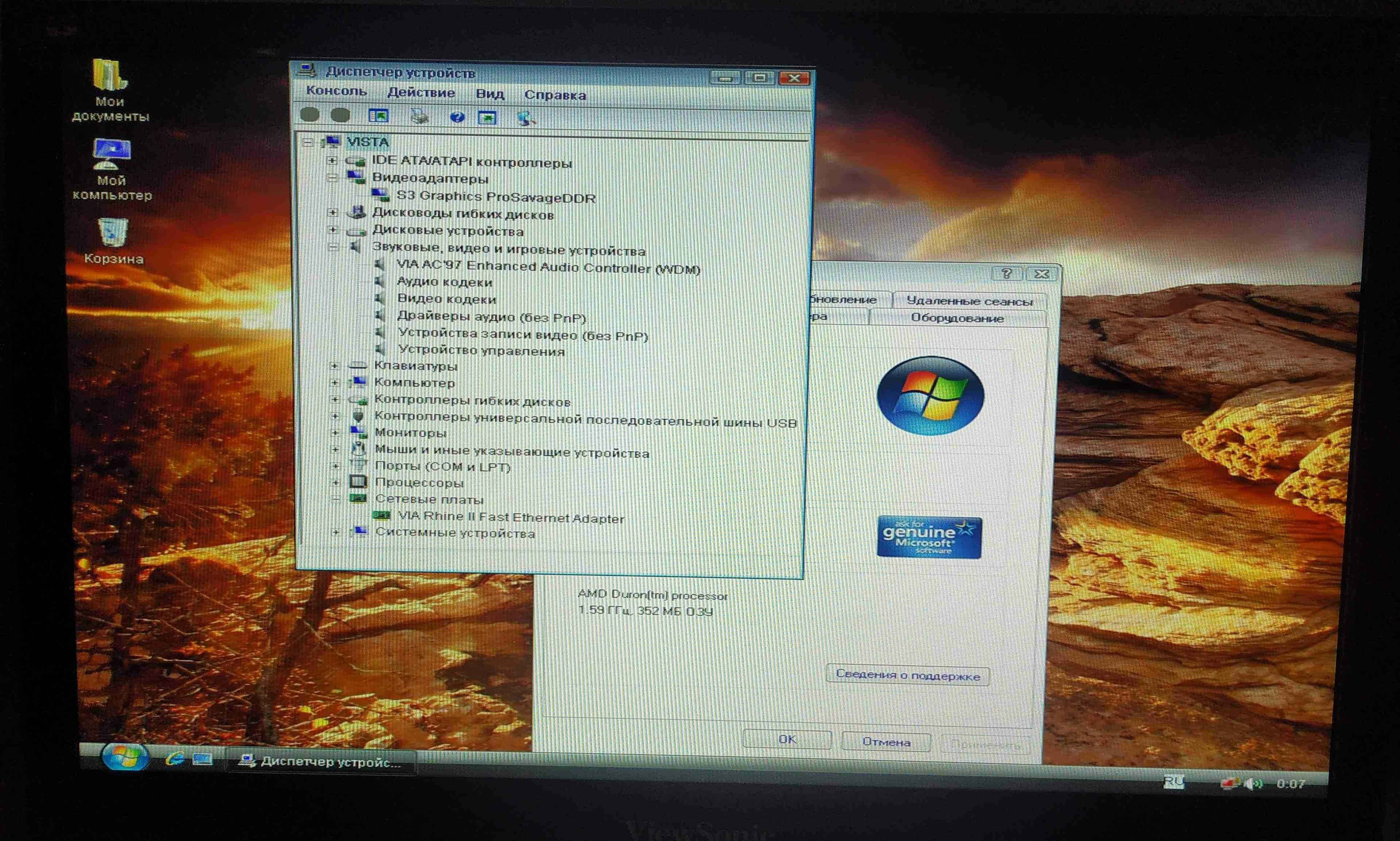1400x841 pixels.
Task: Collapse the Видеоадаптеры node
Action: (333, 178)
